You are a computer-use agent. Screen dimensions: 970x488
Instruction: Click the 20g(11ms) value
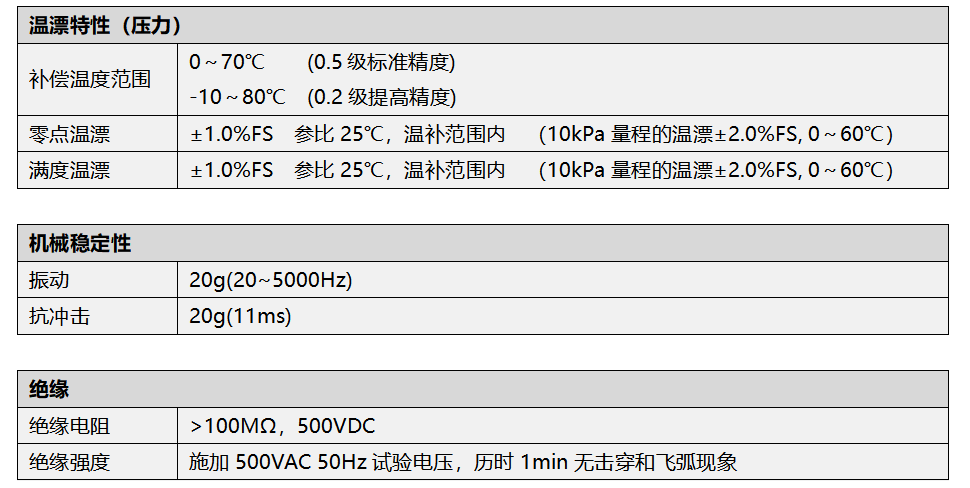point(240,317)
